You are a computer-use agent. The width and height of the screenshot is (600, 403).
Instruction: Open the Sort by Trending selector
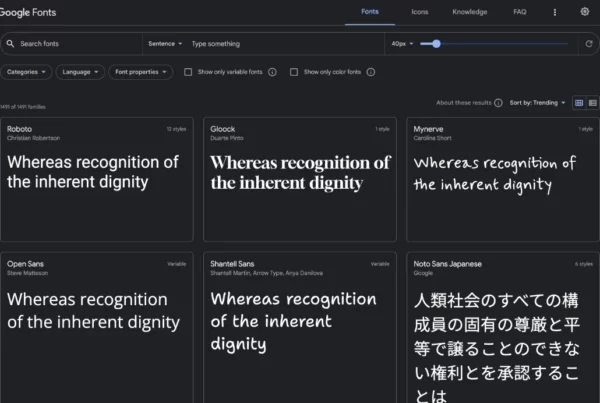pos(538,103)
